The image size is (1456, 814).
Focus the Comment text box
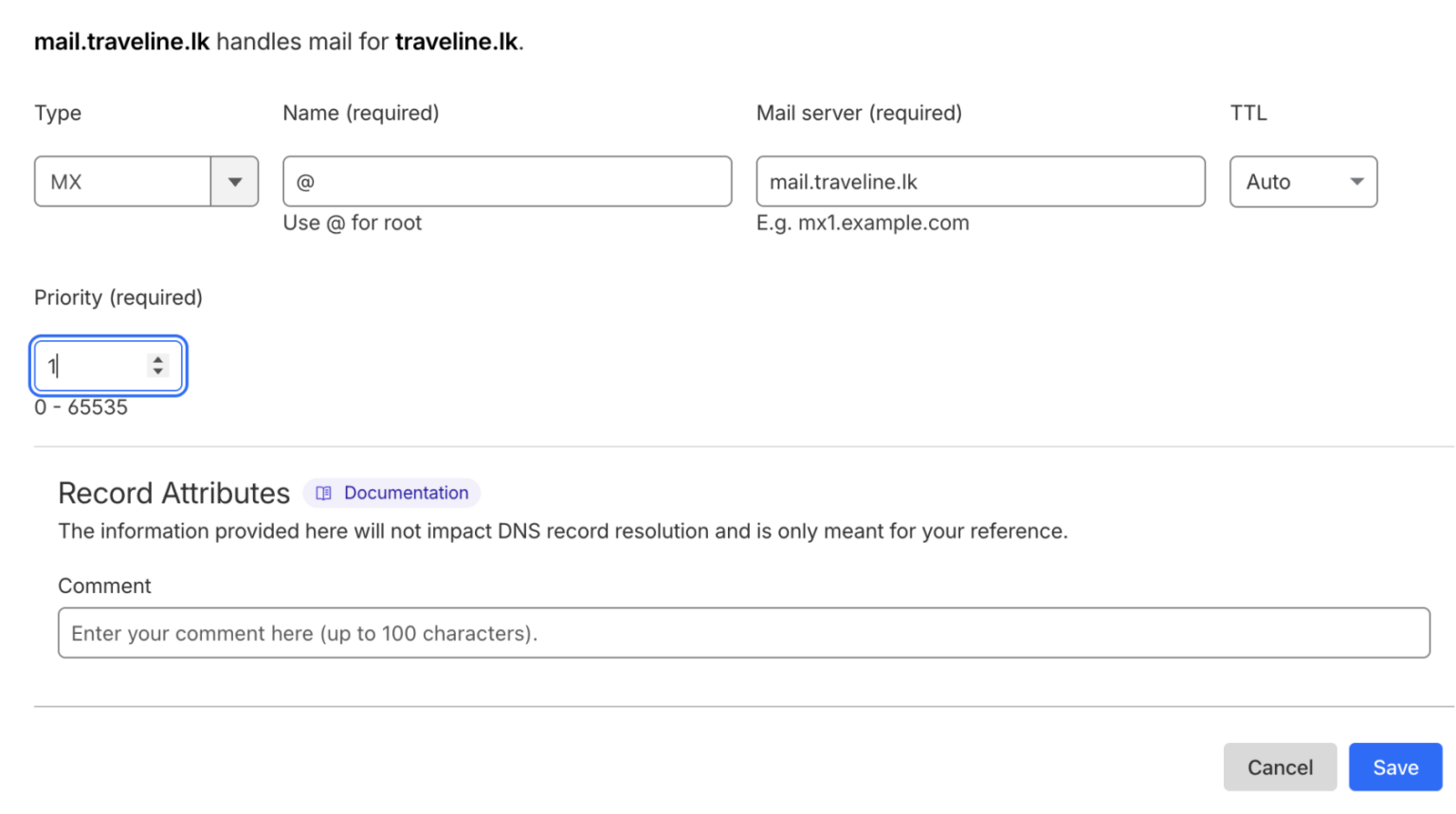(x=743, y=633)
